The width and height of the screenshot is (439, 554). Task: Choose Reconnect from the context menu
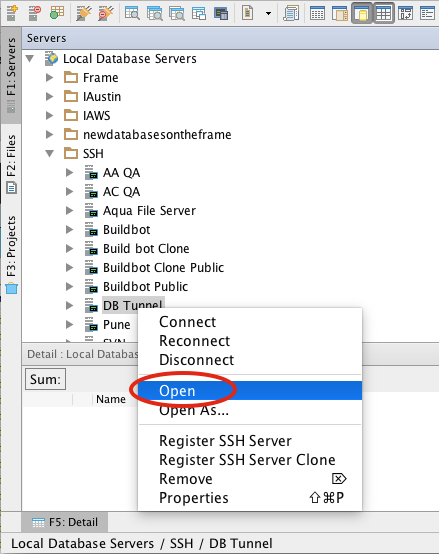[250, 341]
